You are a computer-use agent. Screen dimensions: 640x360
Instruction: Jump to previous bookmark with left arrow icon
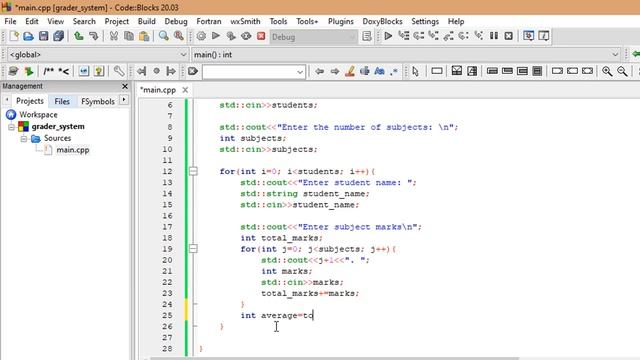point(141,71)
